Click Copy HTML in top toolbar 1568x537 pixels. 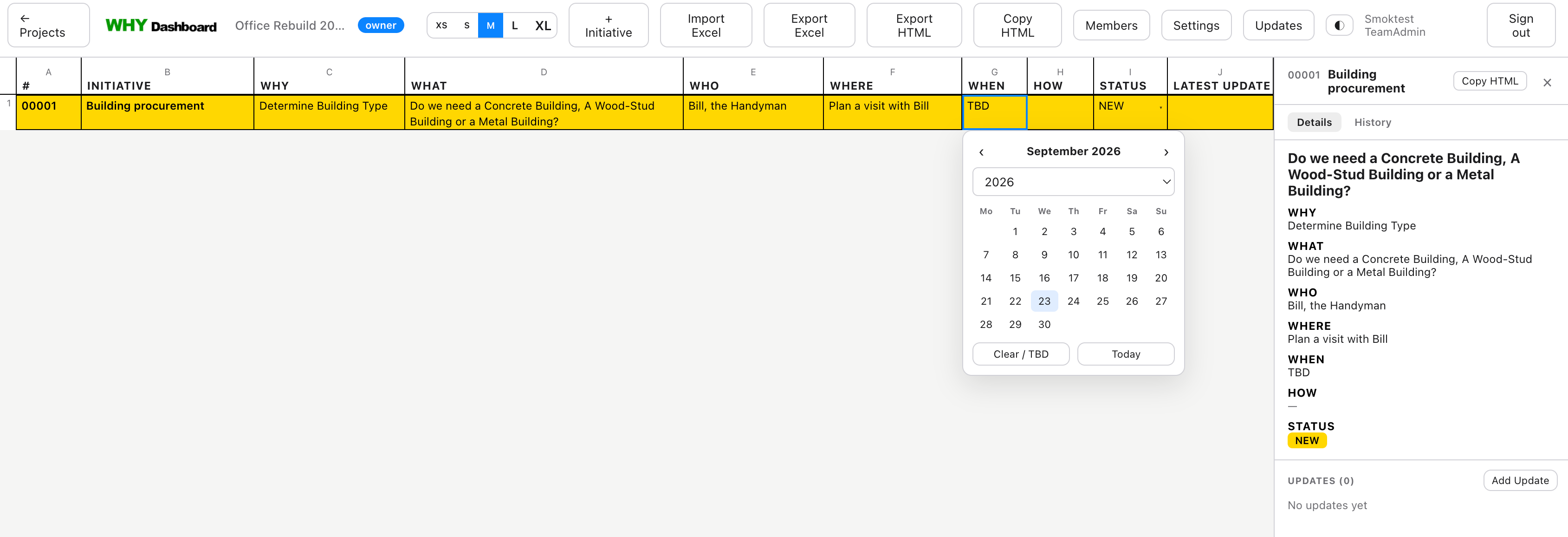[x=1017, y=25]
